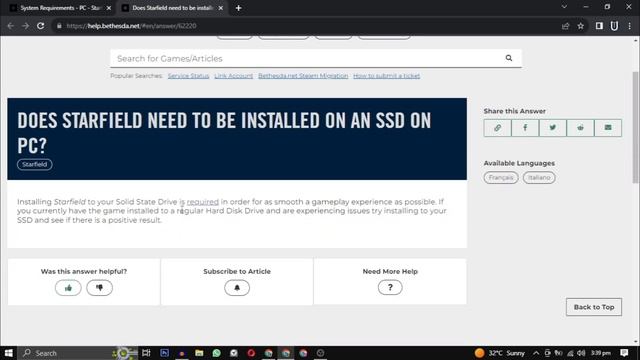Open clock showing 3:39 pm
This screenshot has height=360, width=640.
600,353
